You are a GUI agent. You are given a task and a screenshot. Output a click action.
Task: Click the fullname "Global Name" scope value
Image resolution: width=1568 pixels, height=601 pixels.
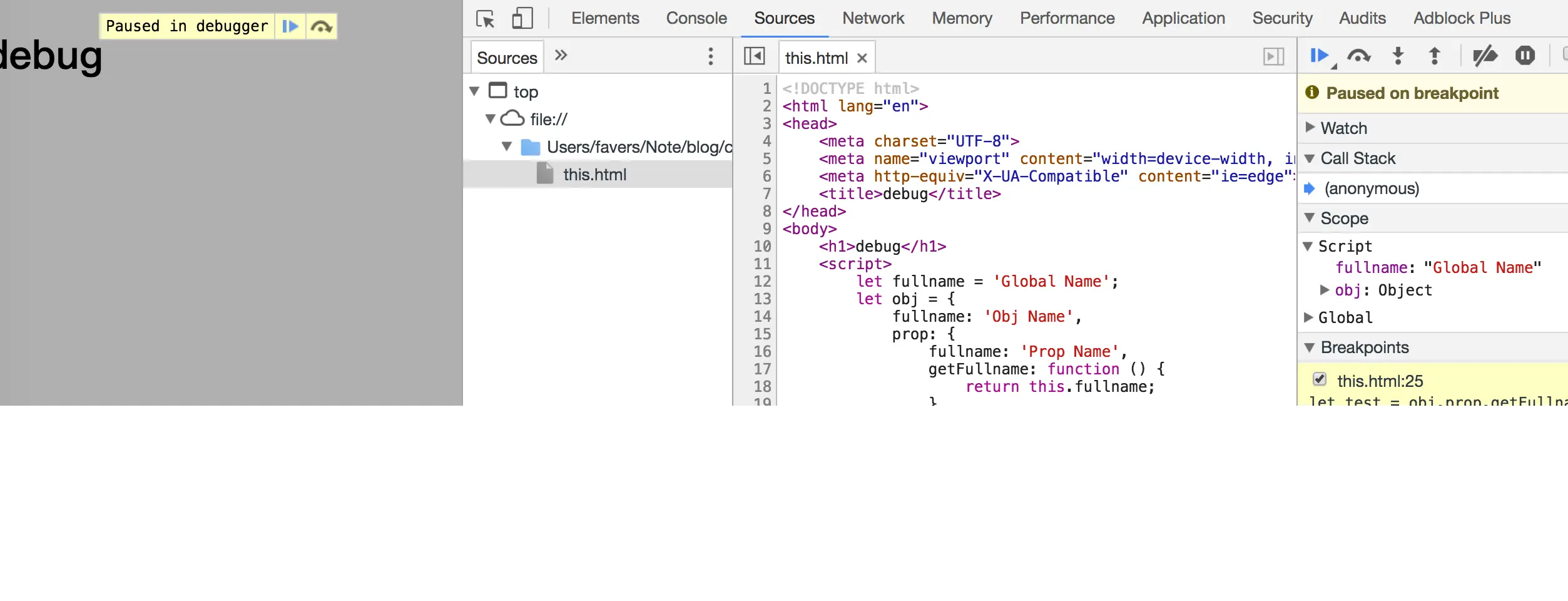[x=1482, y=268]
